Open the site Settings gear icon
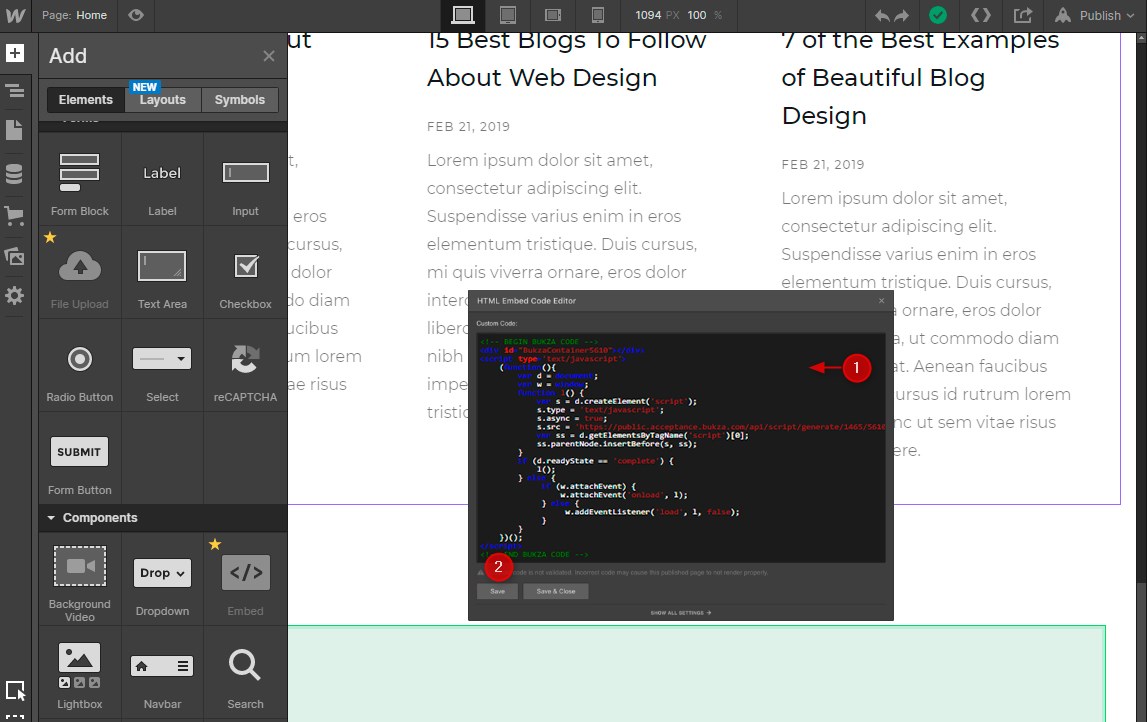Viewport: 1147px width, 722px height. (x=15, y=296)
